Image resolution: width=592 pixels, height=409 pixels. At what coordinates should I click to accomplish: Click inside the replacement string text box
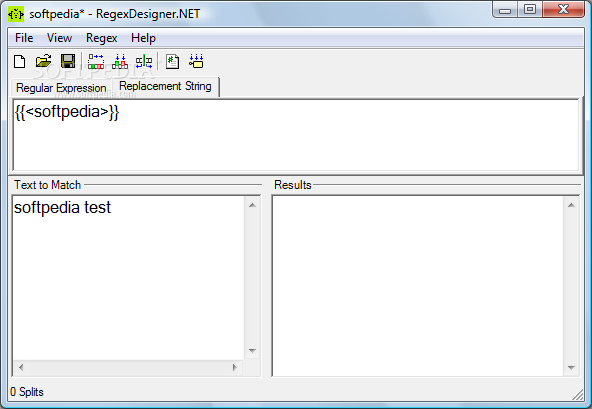(296, 135)
